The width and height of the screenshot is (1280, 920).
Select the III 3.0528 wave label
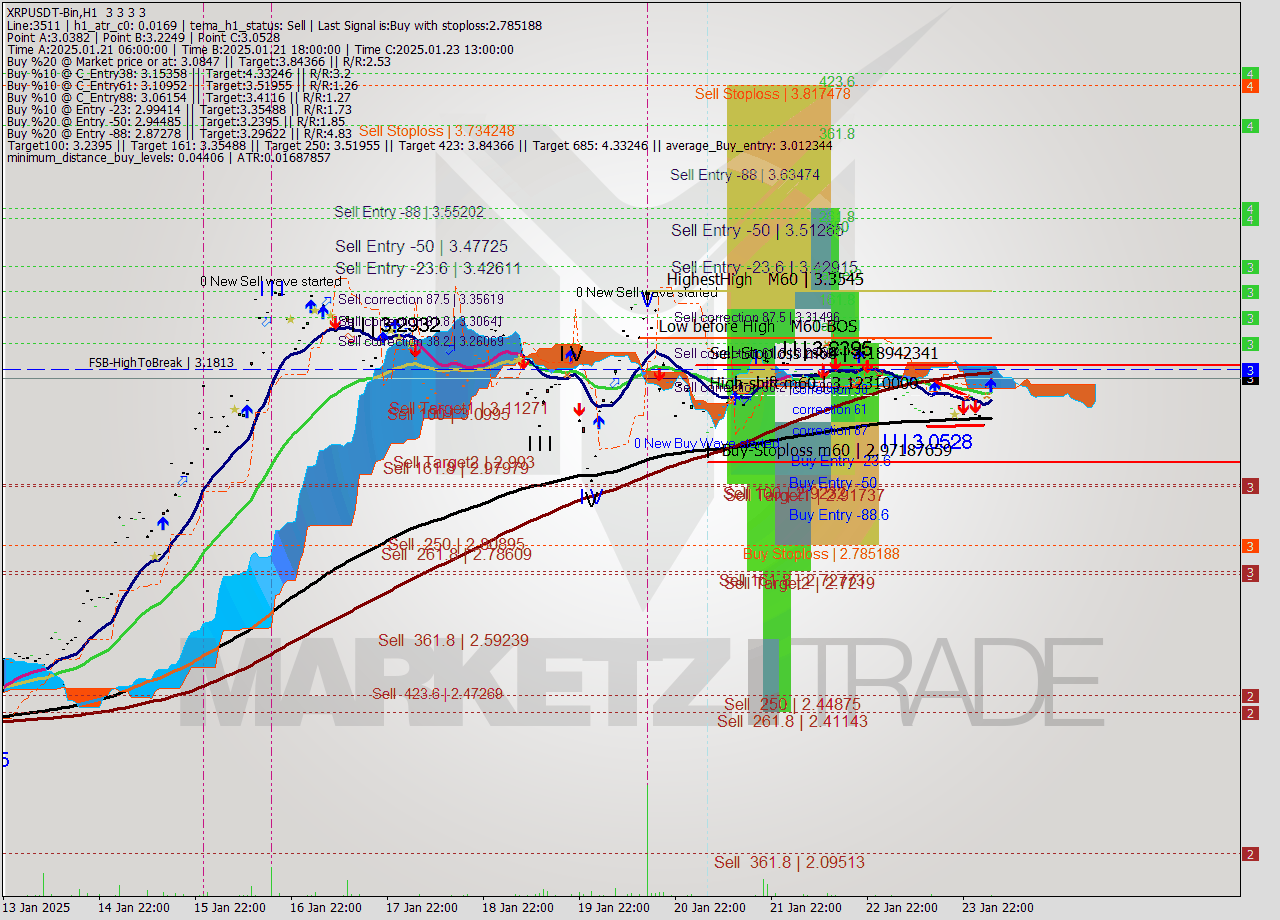click(926, 442)
